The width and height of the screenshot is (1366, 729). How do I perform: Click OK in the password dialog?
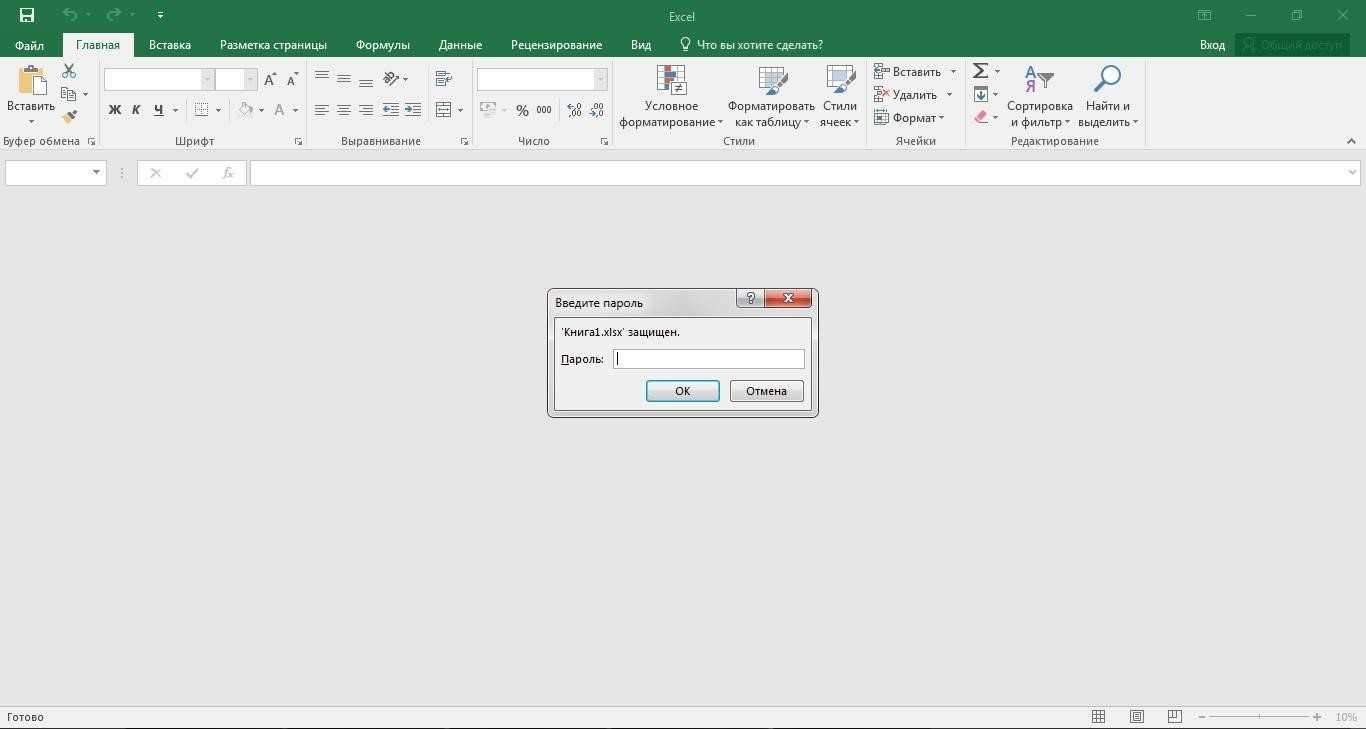tap(682, 391)
